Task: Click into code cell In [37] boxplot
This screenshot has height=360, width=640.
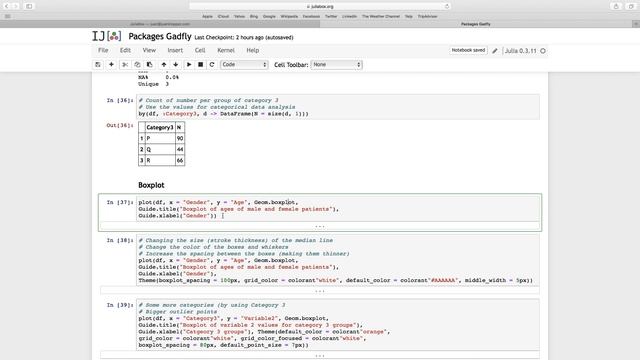Action: pyautogui.click(x=338, y=209)
